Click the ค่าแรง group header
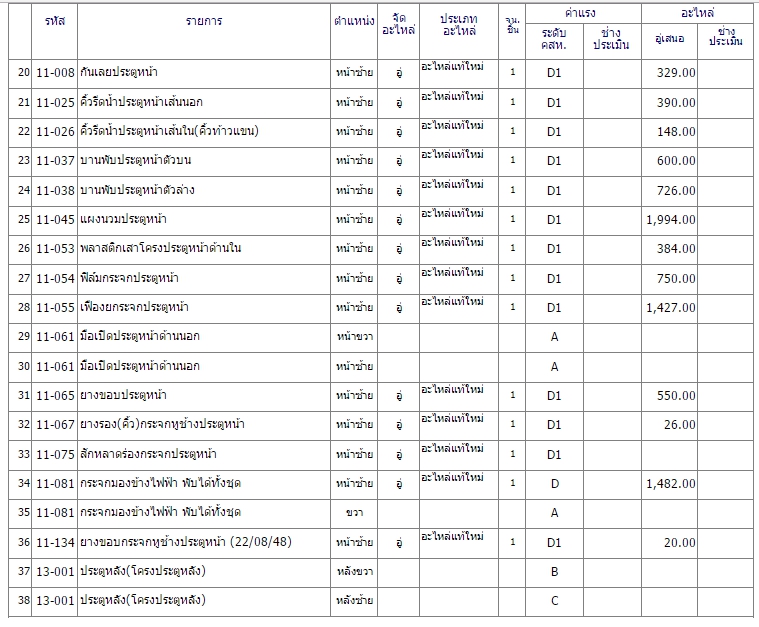This screenshot has height=627, width=759. [x=580, y=13]
